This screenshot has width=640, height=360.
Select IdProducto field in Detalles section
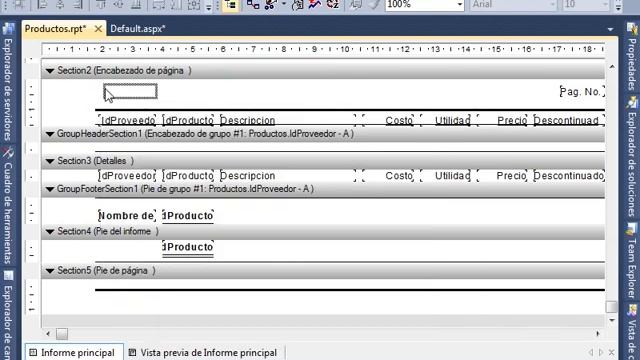(188, 176)
